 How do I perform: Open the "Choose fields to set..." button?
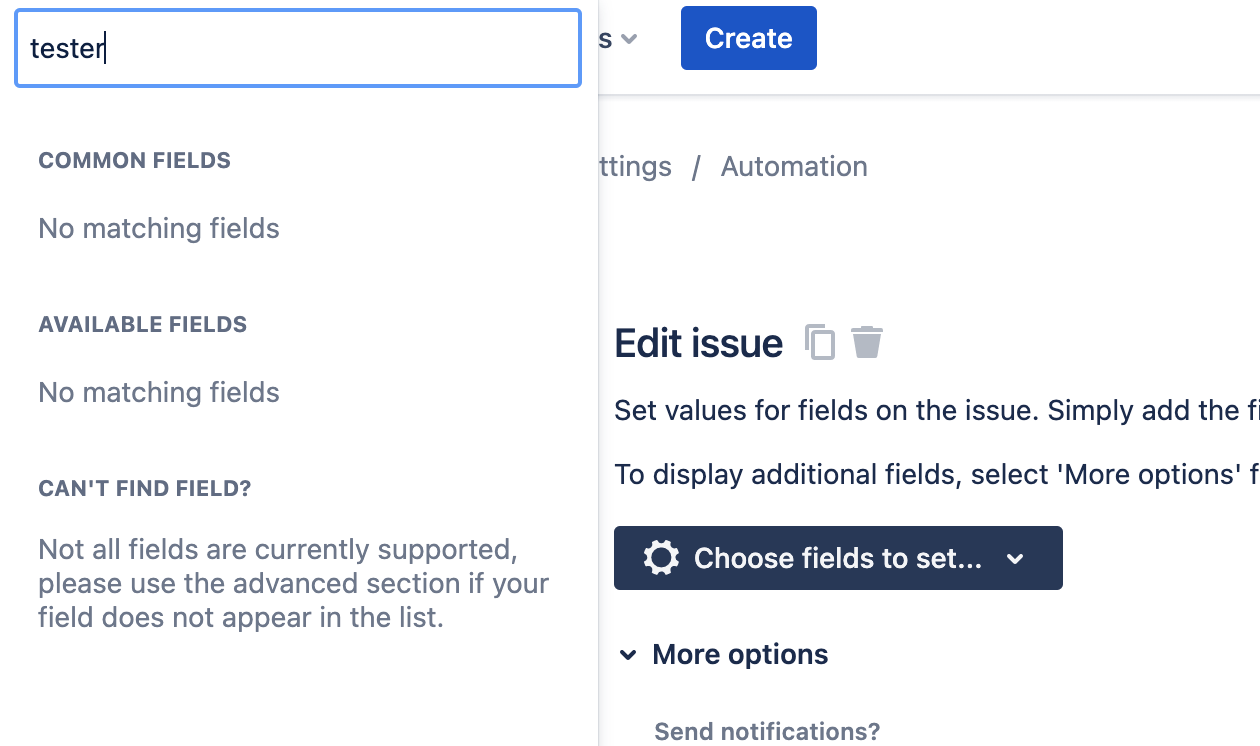pyautogui.click(x=838, y=558)
